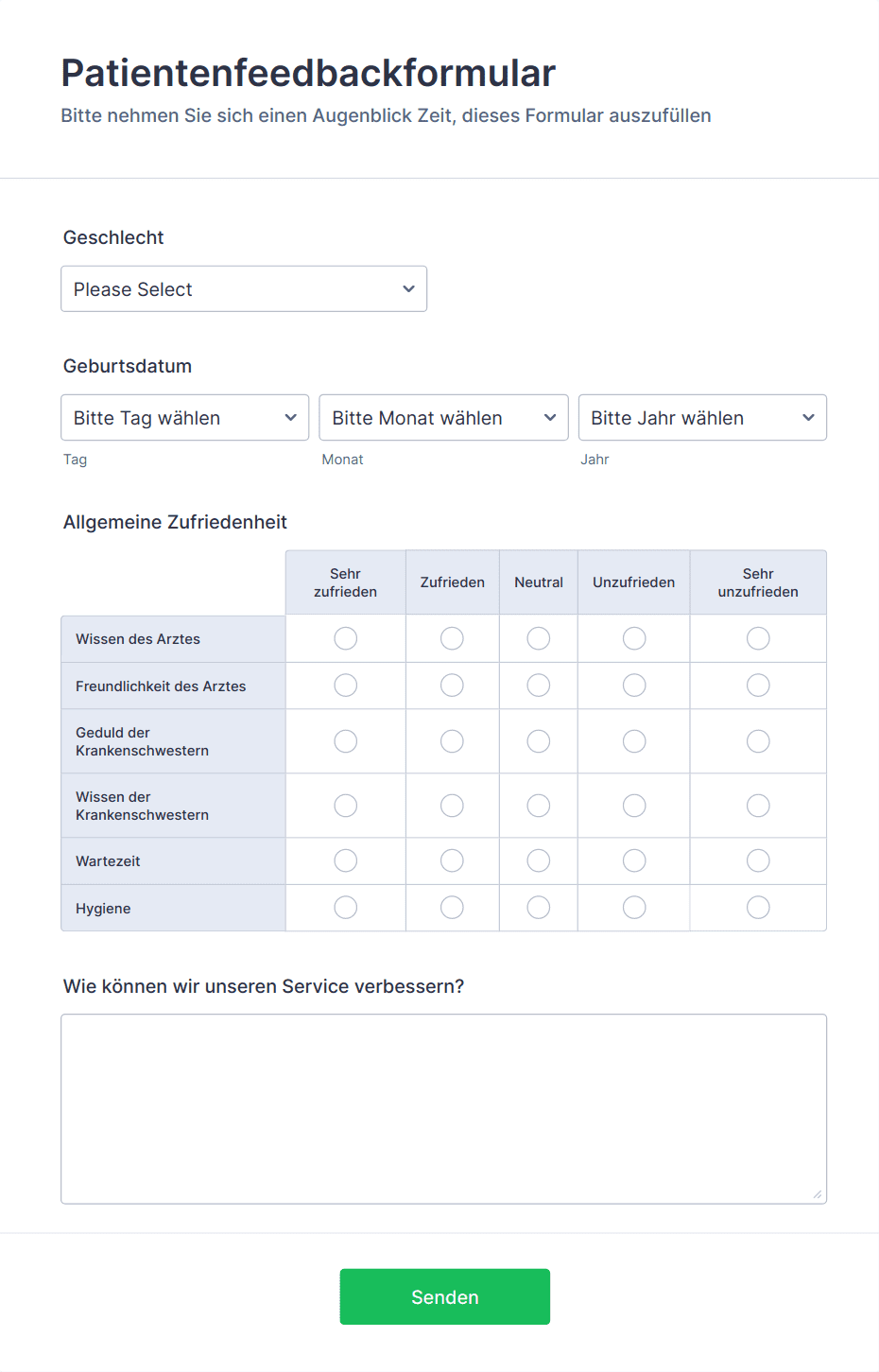
Task: Select "Unzufrieden" for Wissen der Krankenschwestern
Action: (x=633, y=806)
